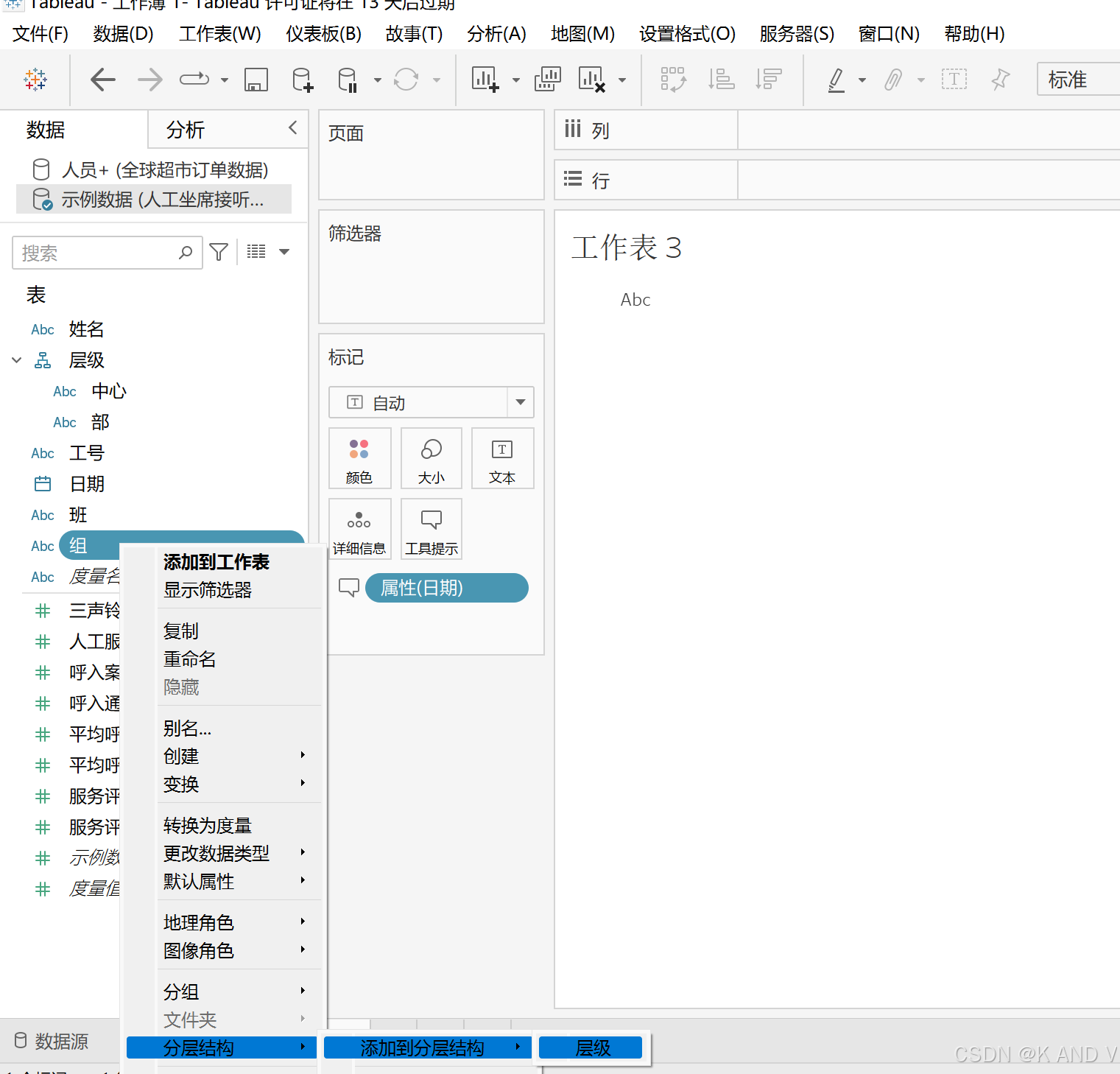
Task: Select the 人员+ data source
Action: pos(153,170)
